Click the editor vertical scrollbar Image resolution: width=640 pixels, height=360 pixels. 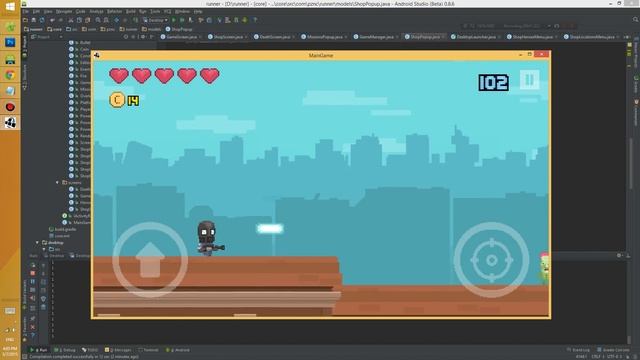[631, 163]
